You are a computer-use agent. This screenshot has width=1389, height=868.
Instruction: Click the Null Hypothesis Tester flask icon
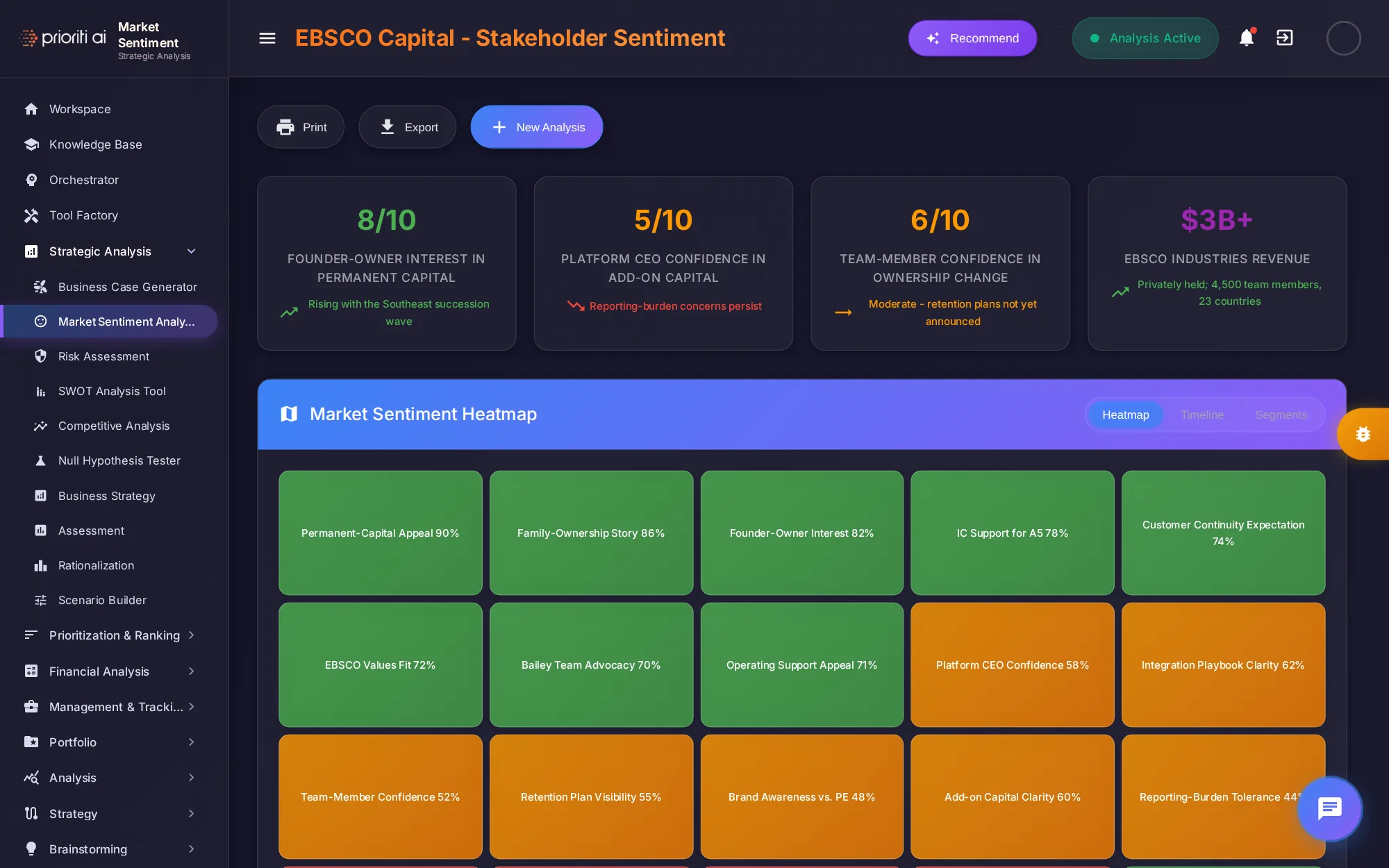[x=41, y=460]
